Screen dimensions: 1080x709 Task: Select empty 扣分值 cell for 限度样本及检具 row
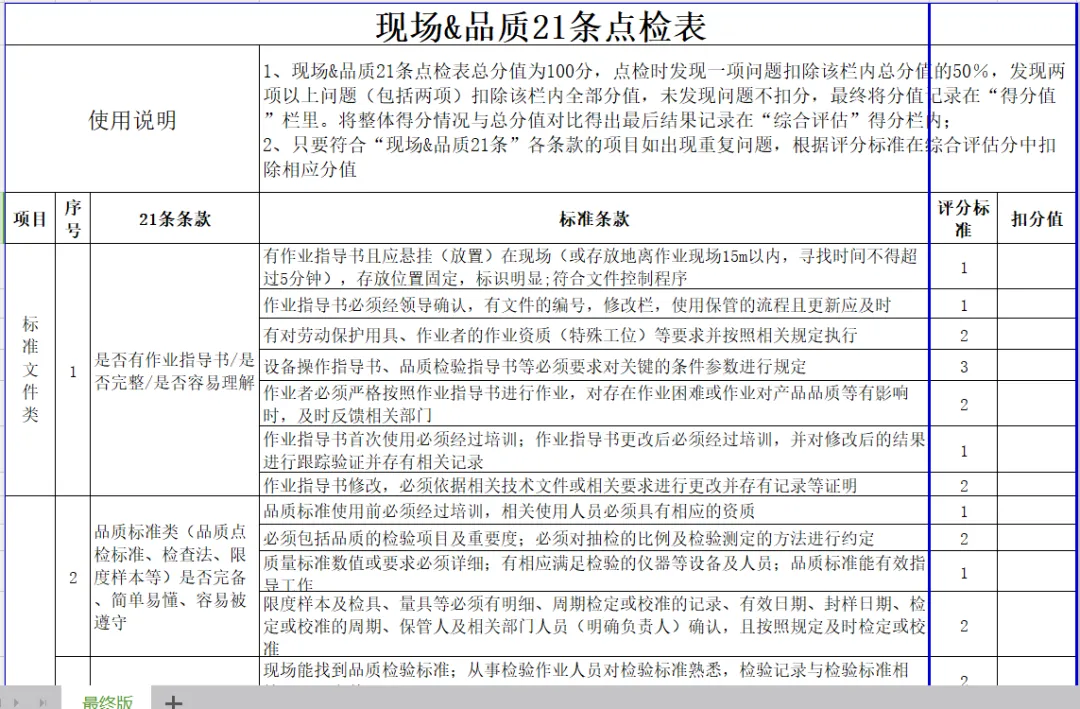pyautogui.click(x=1037, y=624)
